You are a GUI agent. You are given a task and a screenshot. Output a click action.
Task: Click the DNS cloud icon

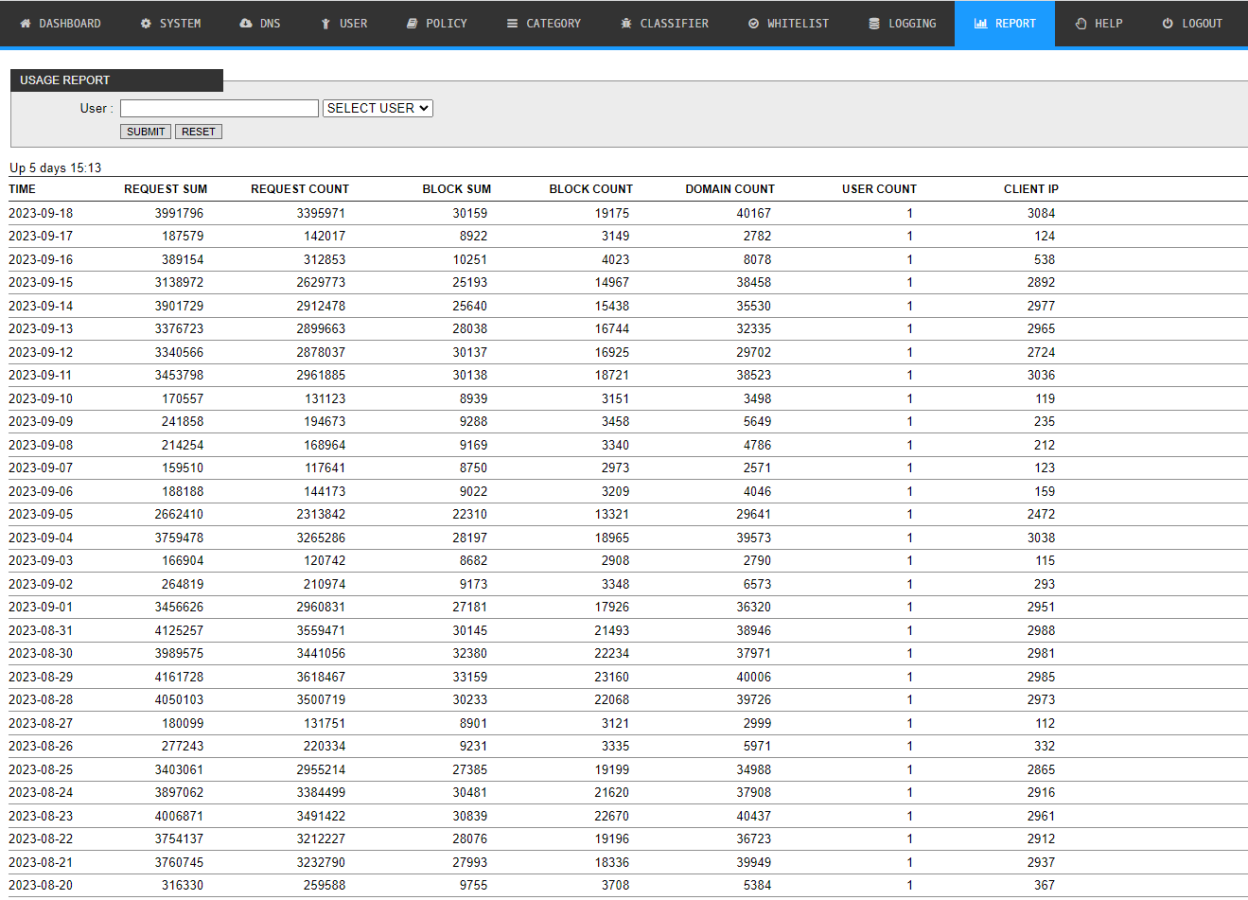pyautogui.click(x=246, y=24)
